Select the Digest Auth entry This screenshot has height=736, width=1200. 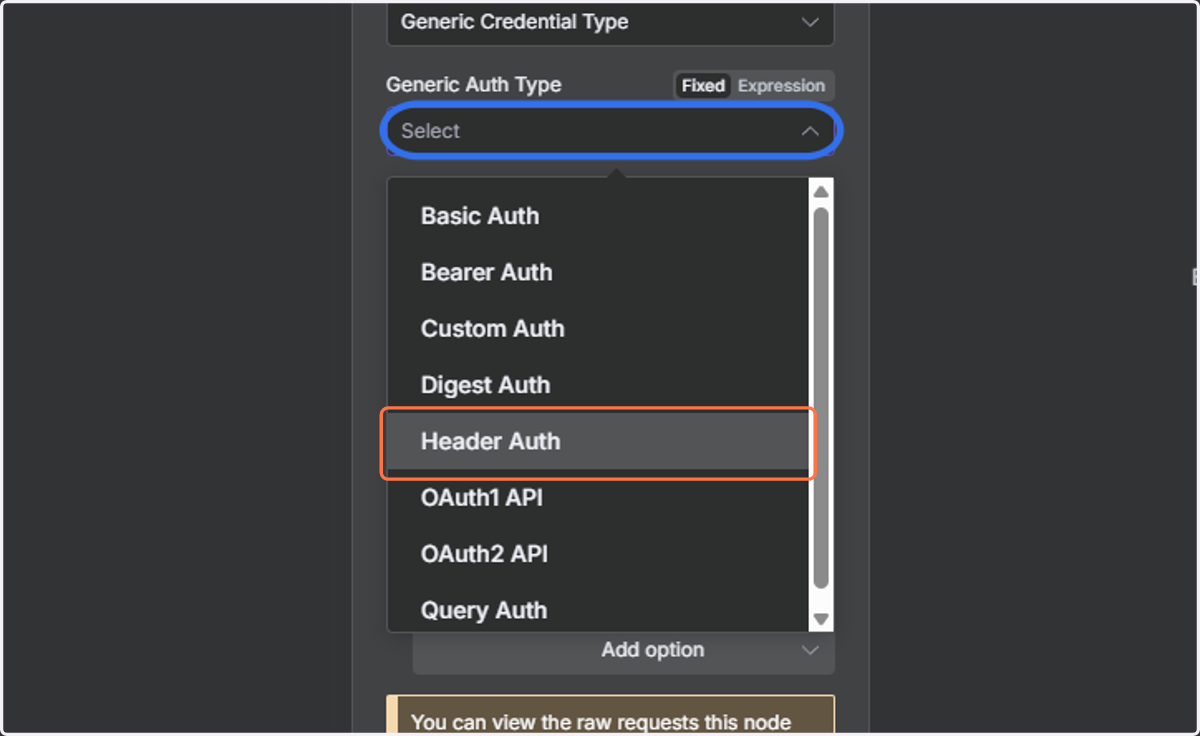[x=598, y=385]
